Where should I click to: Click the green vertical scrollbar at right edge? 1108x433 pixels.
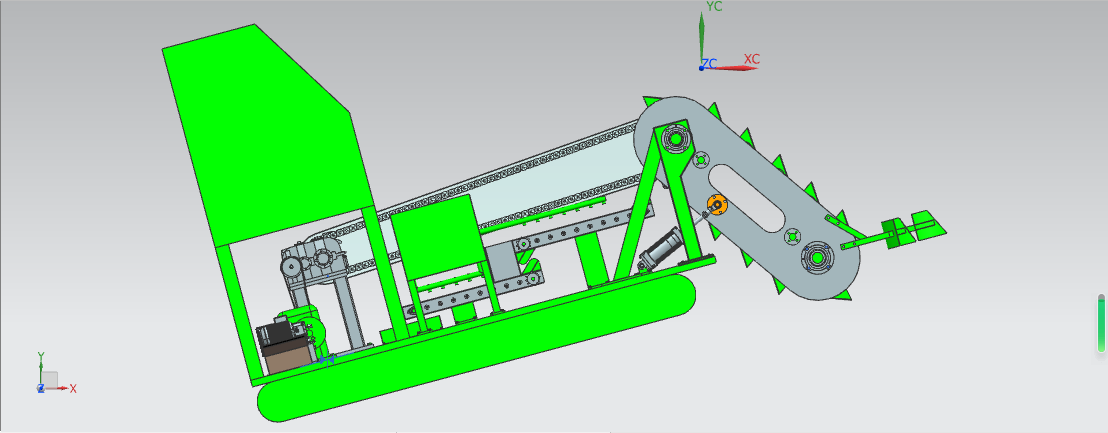tap(1101, 324)
